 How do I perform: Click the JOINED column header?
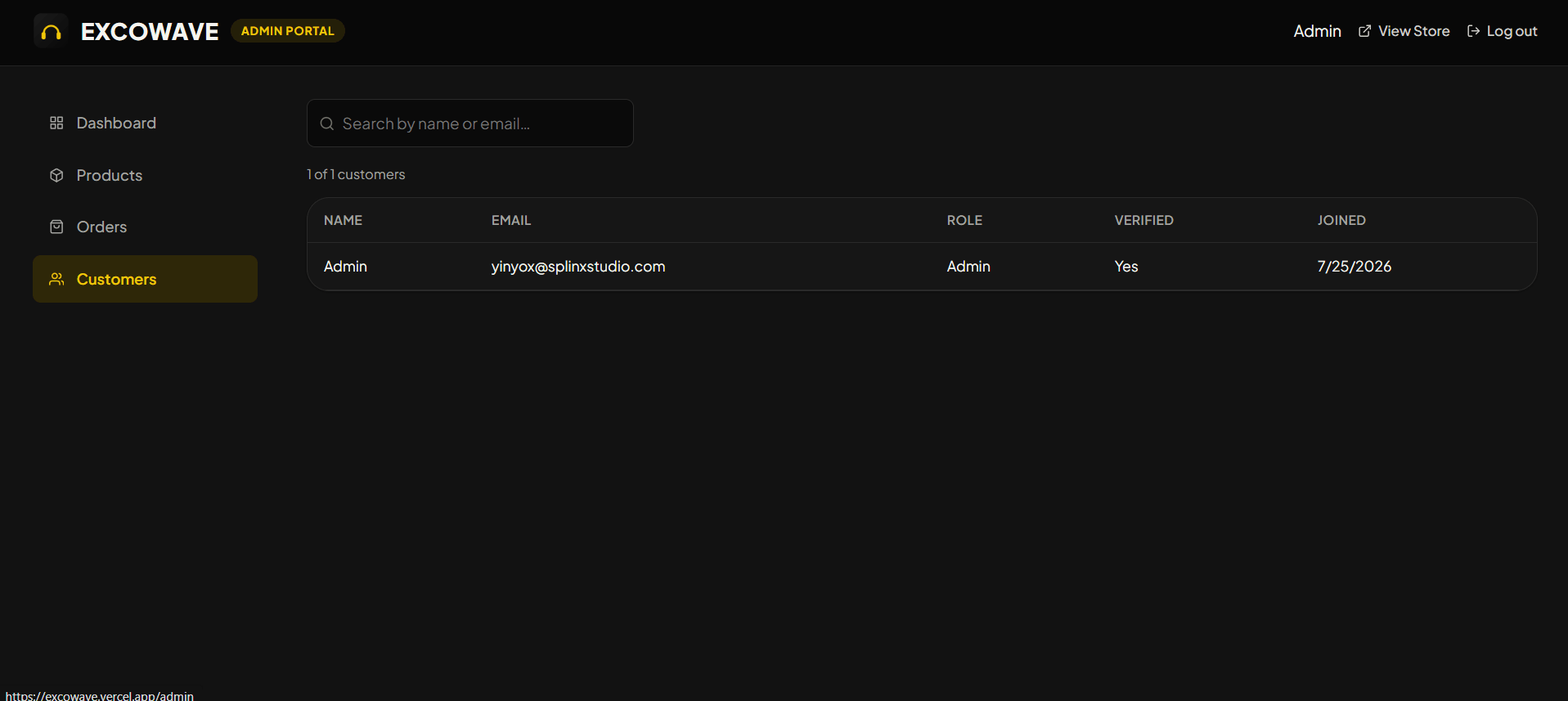(x=1341, y=220)
